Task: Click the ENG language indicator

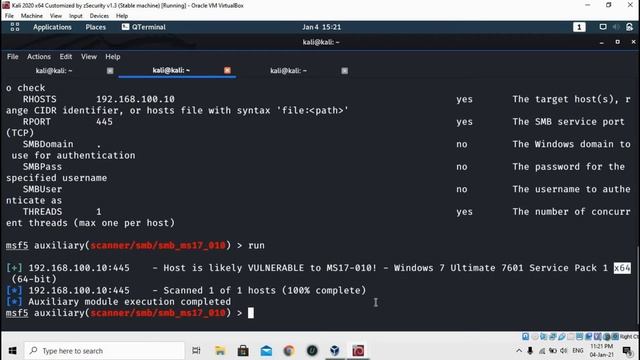Action: point(578,351)
